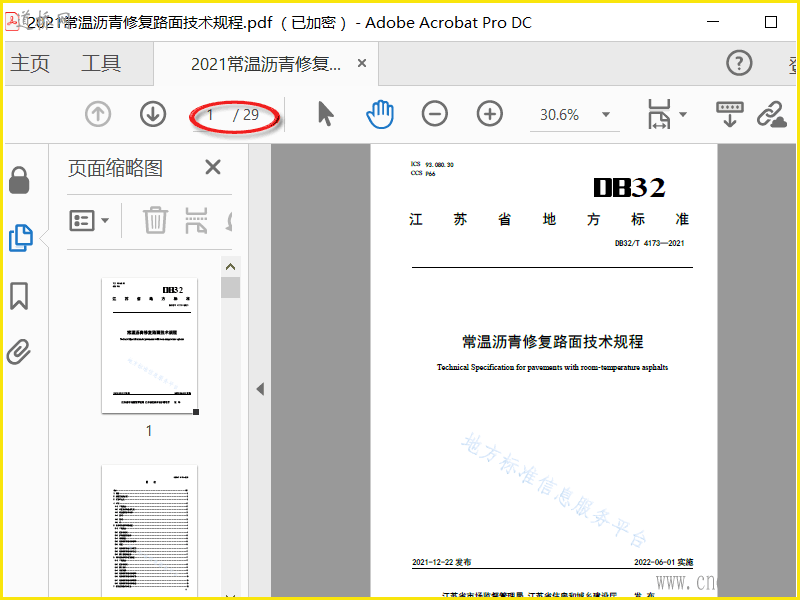The image size is (800, 600).
Task: Click the DB32/T 4173—2021 standard number
Action: coord(649,243)
